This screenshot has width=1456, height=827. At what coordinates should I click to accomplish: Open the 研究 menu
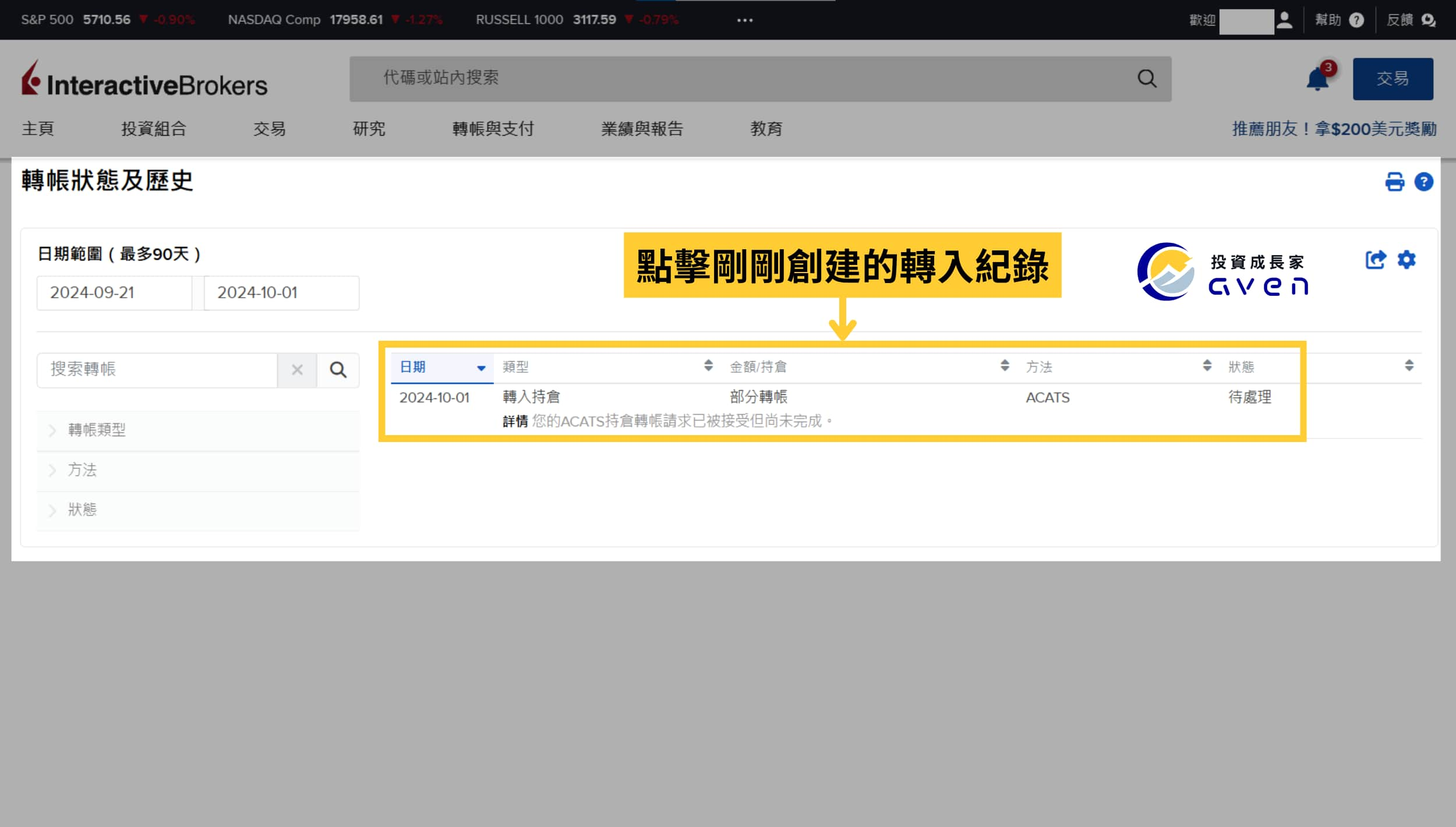coord(369,129)
